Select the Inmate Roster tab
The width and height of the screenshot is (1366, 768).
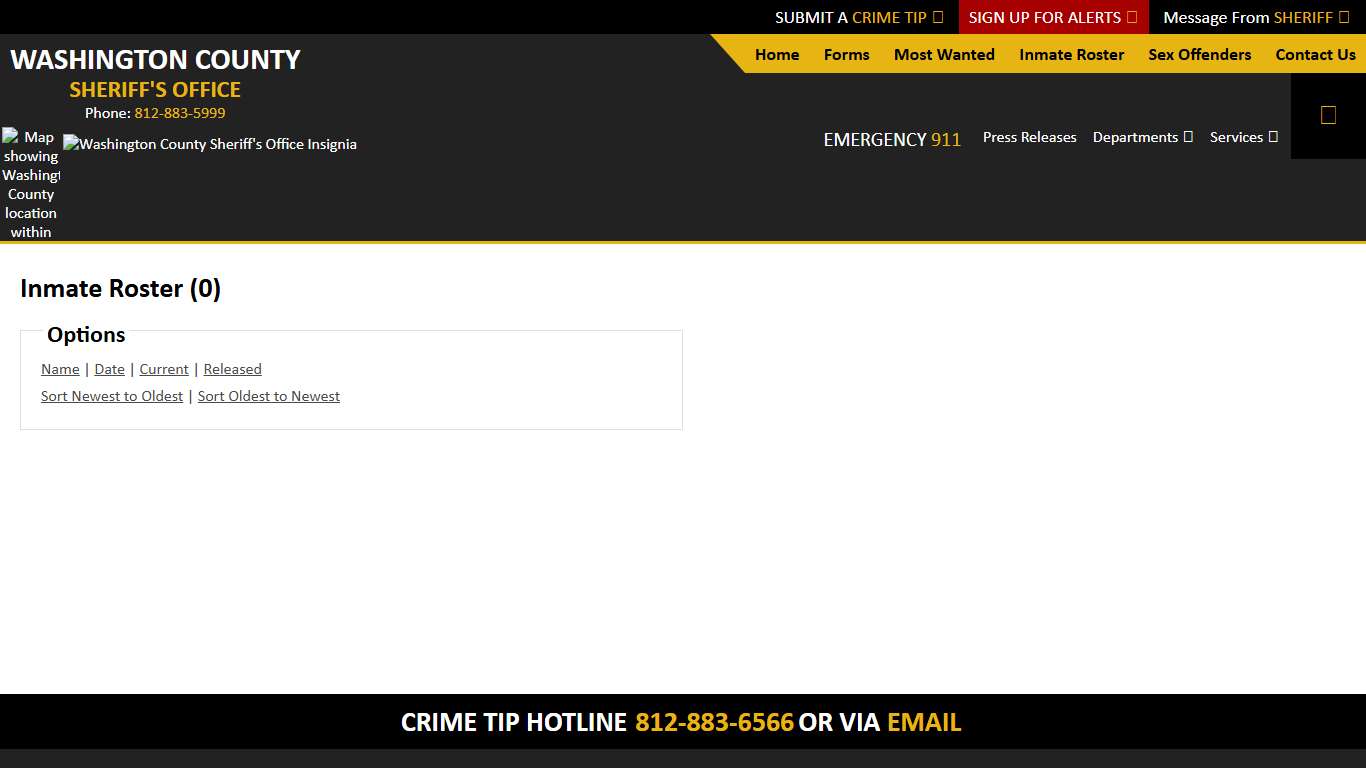pyautogui.click(x=1071, y=55)
